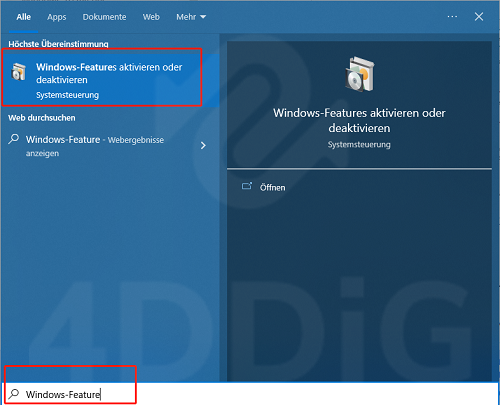Click the web search magnifier icon
The image size is (500, 405).
pyautogui.click(x=13, y=139)
